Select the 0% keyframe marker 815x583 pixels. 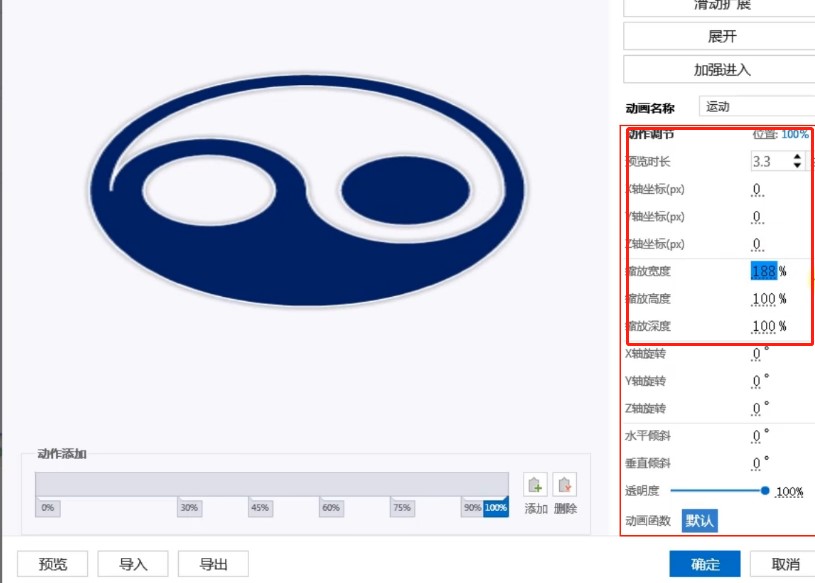coord(47,508)
